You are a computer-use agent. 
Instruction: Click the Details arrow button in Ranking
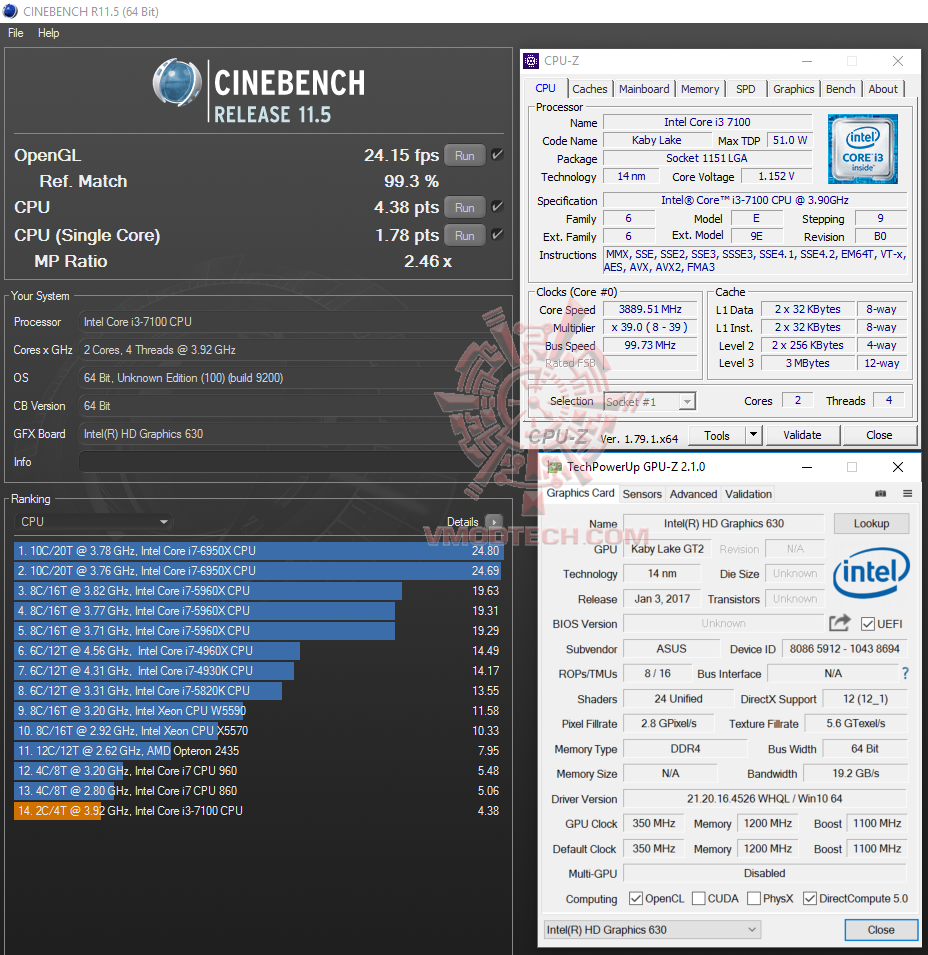(494, 522)
